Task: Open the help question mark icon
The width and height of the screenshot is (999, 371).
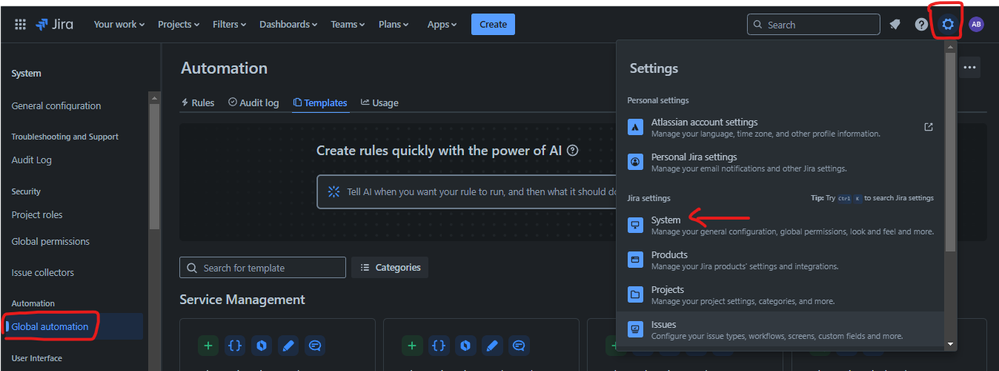Action: pos(921,25)
